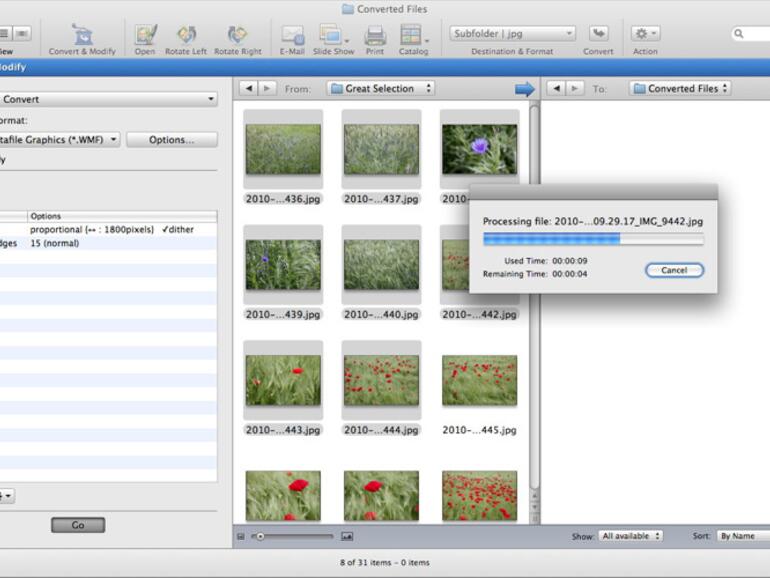Image resolution: width=770 pixels, height=578 pixels.
Task: Cancel the file processing dialog
Action: click(x=674, y=270)
